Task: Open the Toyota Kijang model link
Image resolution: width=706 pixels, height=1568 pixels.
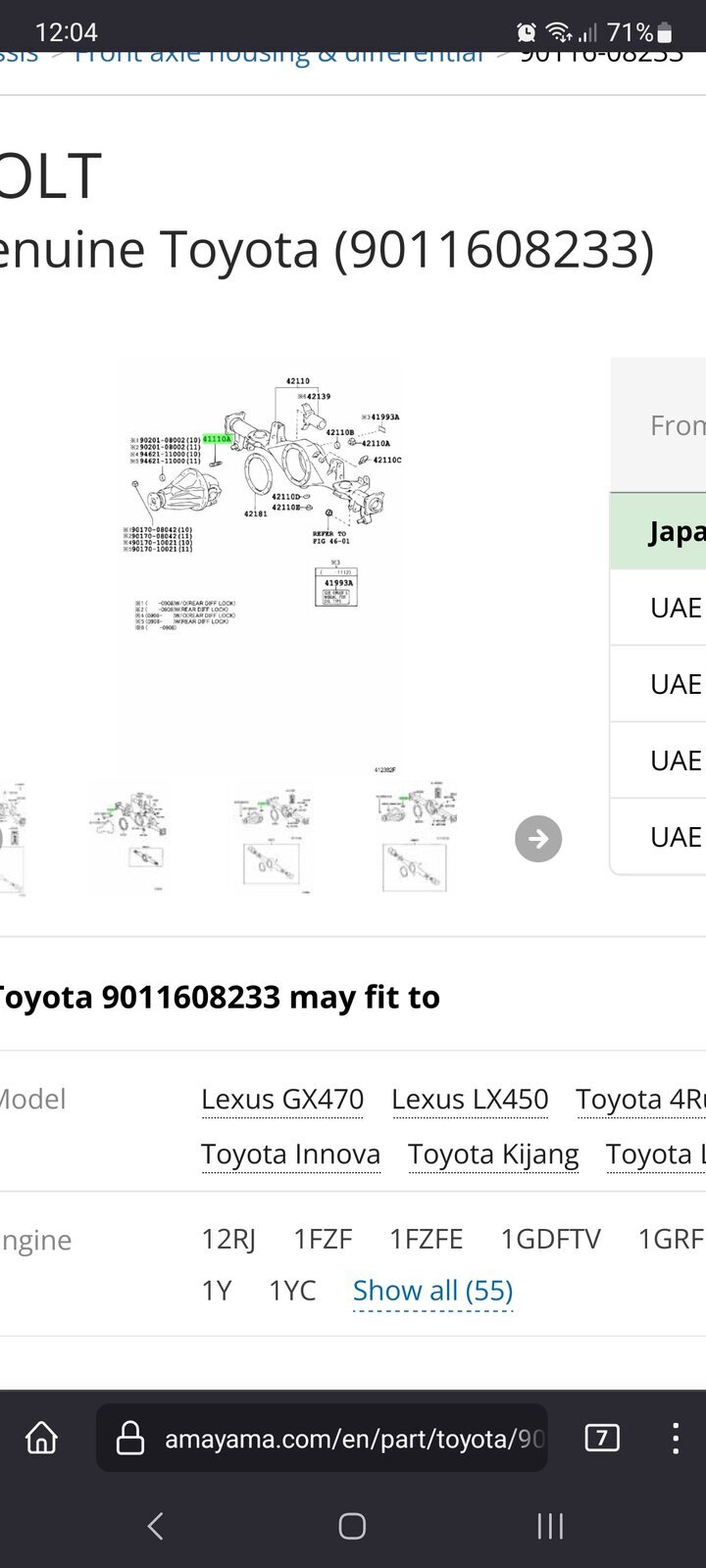Action: click(x=493, y=1154)
